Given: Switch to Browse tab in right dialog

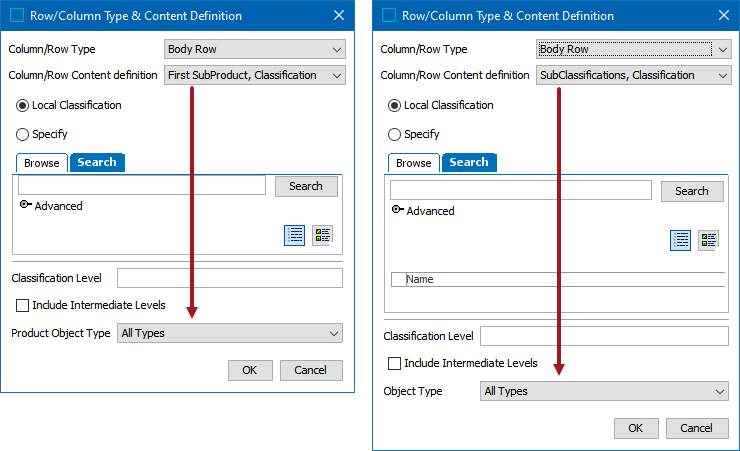Looking at the screenshot, I should [414, 163].
